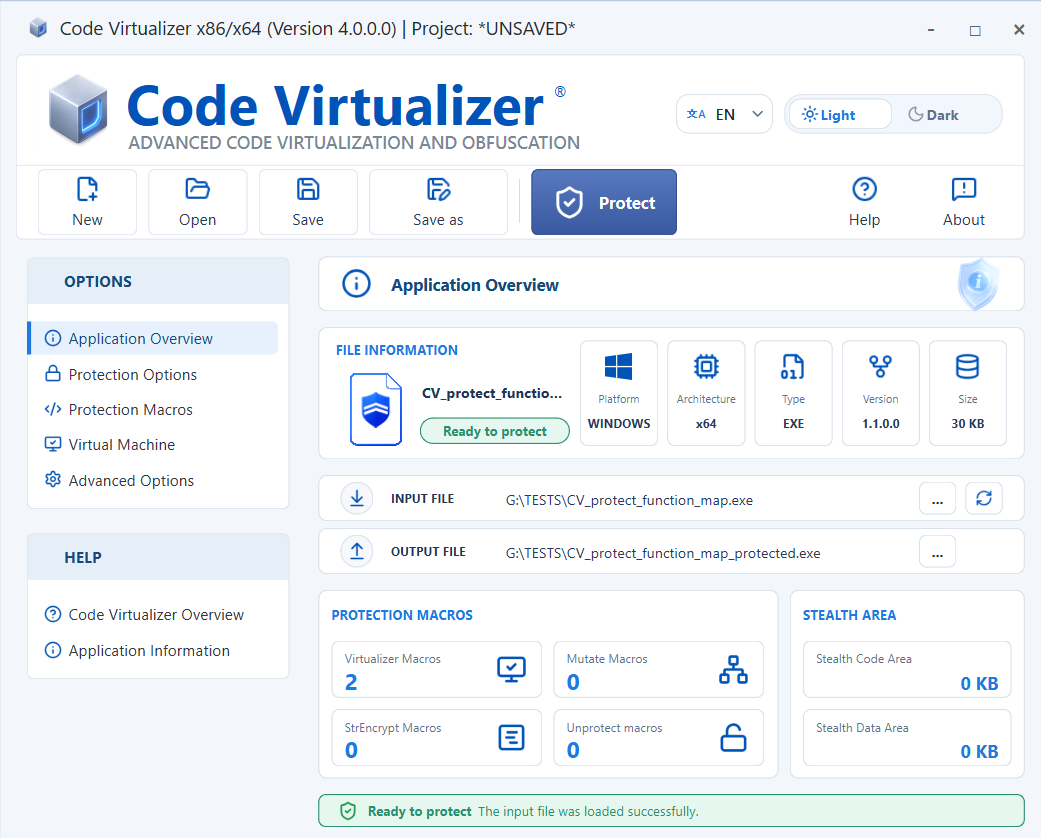Reload the input file with refresh icon
This screenshot has height=838, width=1041.
click(984, 498)
